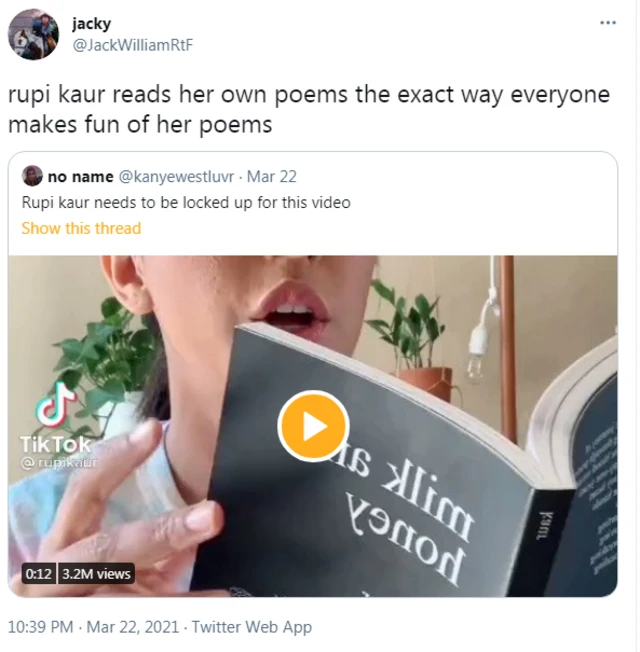
Task: Open the quoted tweet's Mar 22 date
Action: click(272, 177)
